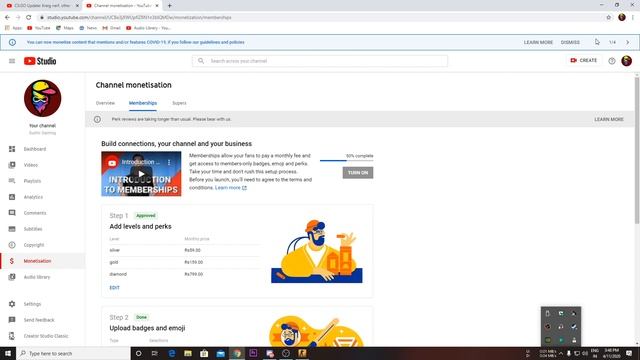The image size is (640, 360).
Task: Open the Windows notification center icon
Action: 629,353
